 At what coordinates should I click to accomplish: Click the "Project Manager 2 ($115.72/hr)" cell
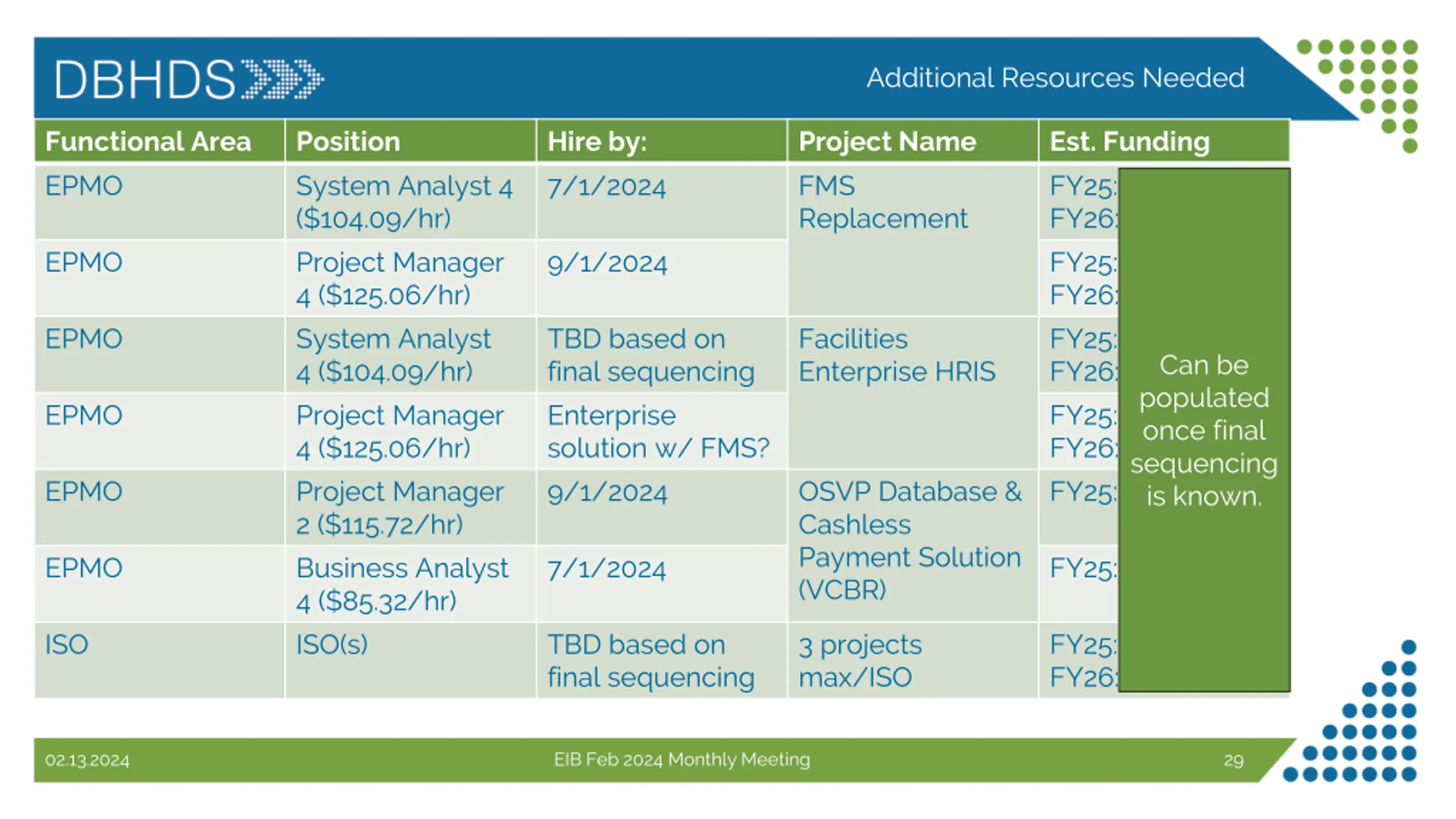(x=399, y=507)
